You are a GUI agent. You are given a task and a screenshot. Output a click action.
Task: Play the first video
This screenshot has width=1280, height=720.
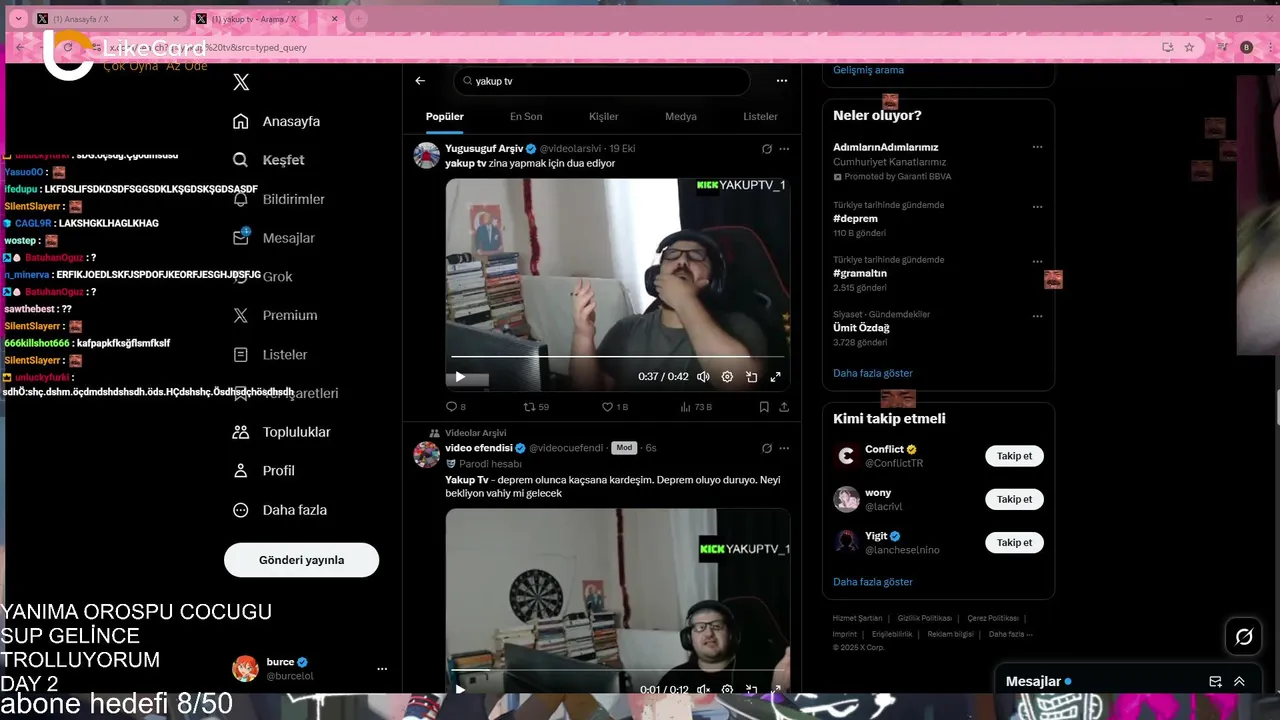pos(460,377)
